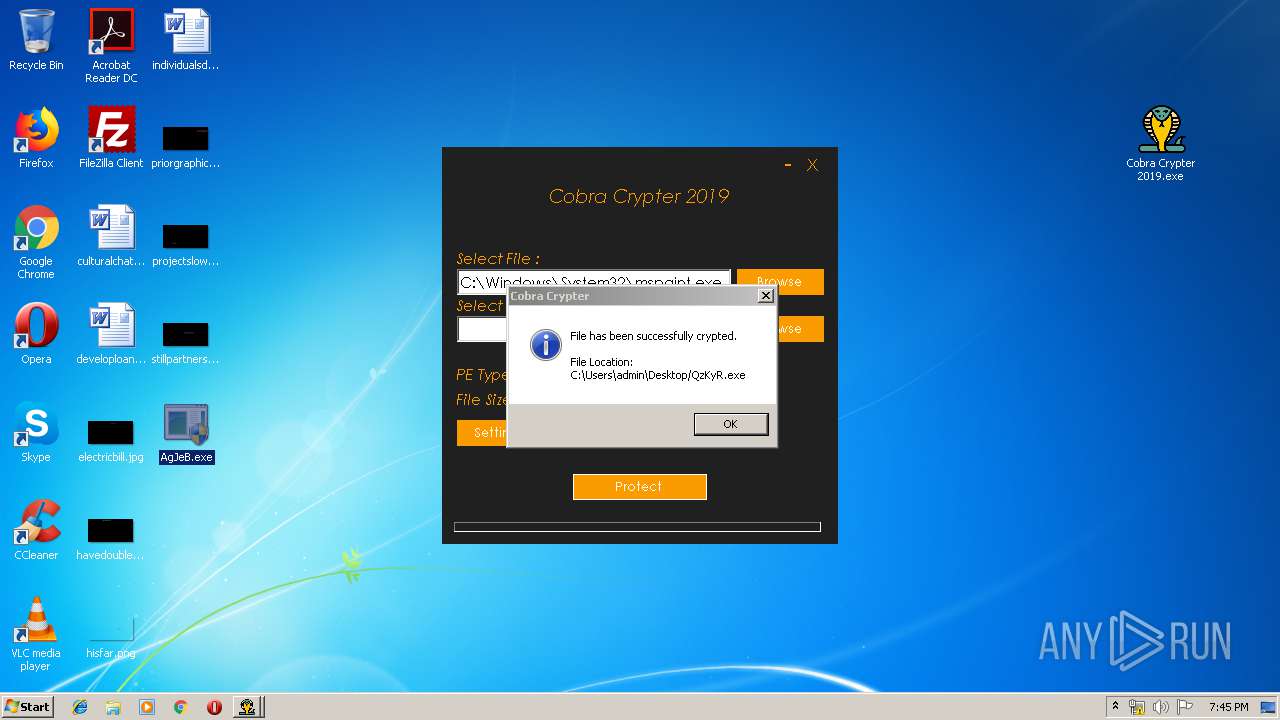Viewport: 1280px width, 720px height.
Task: Select Cobra Crypter 2019.exe desktop icon
Action: pos(1160,144)
